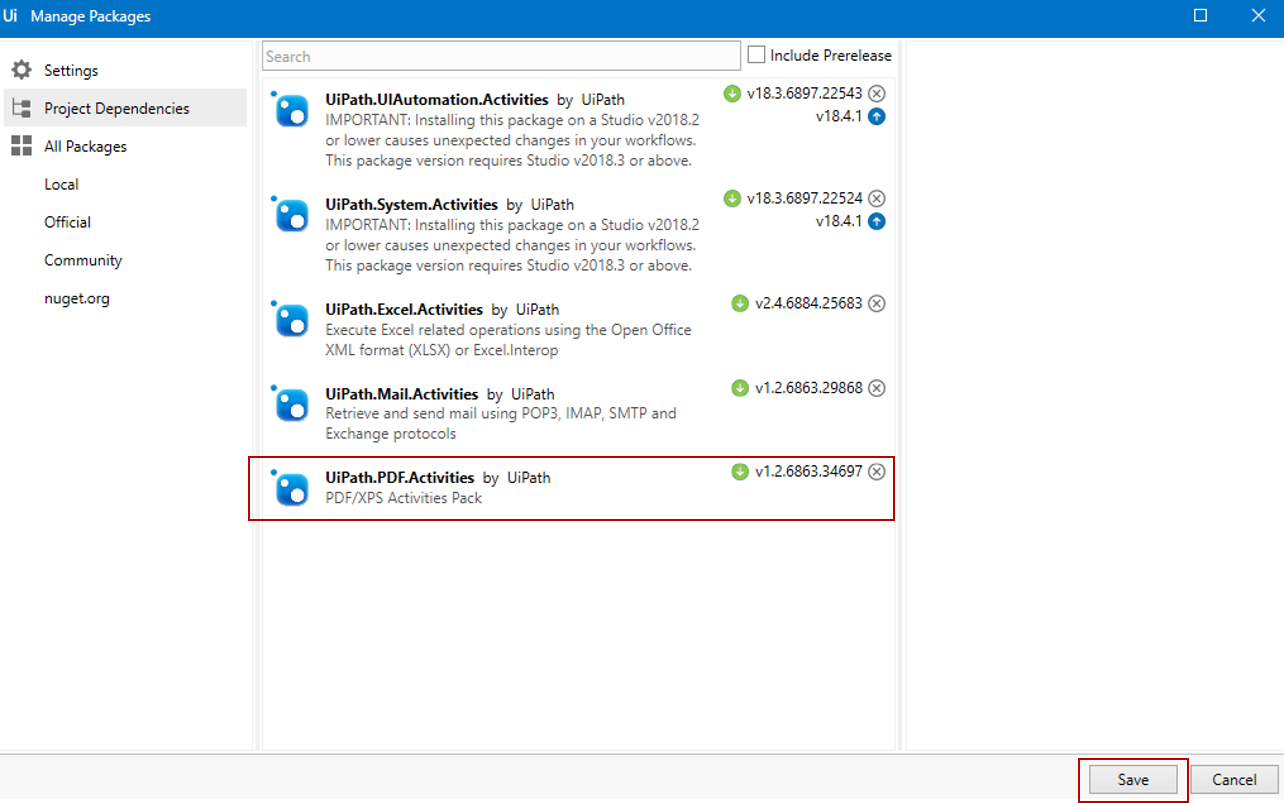
Task: Click the Cancel button
Action: [x=1234, y=780]
